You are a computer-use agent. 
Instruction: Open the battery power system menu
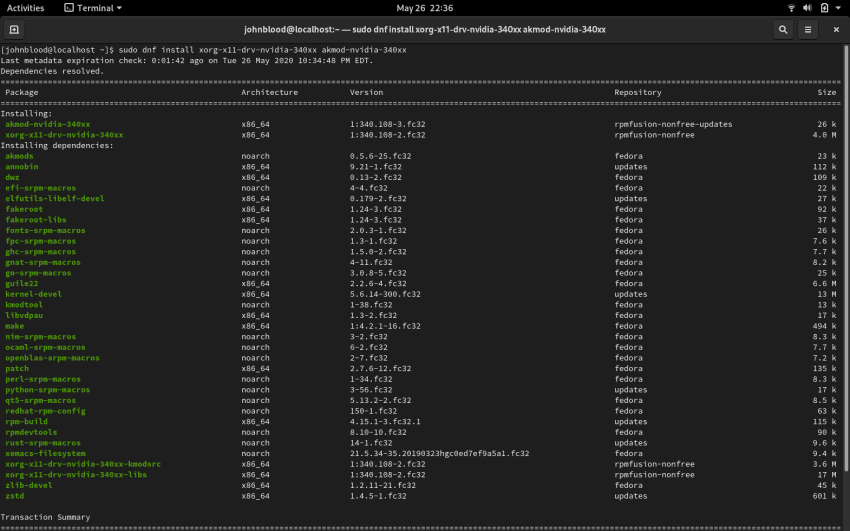823,8
